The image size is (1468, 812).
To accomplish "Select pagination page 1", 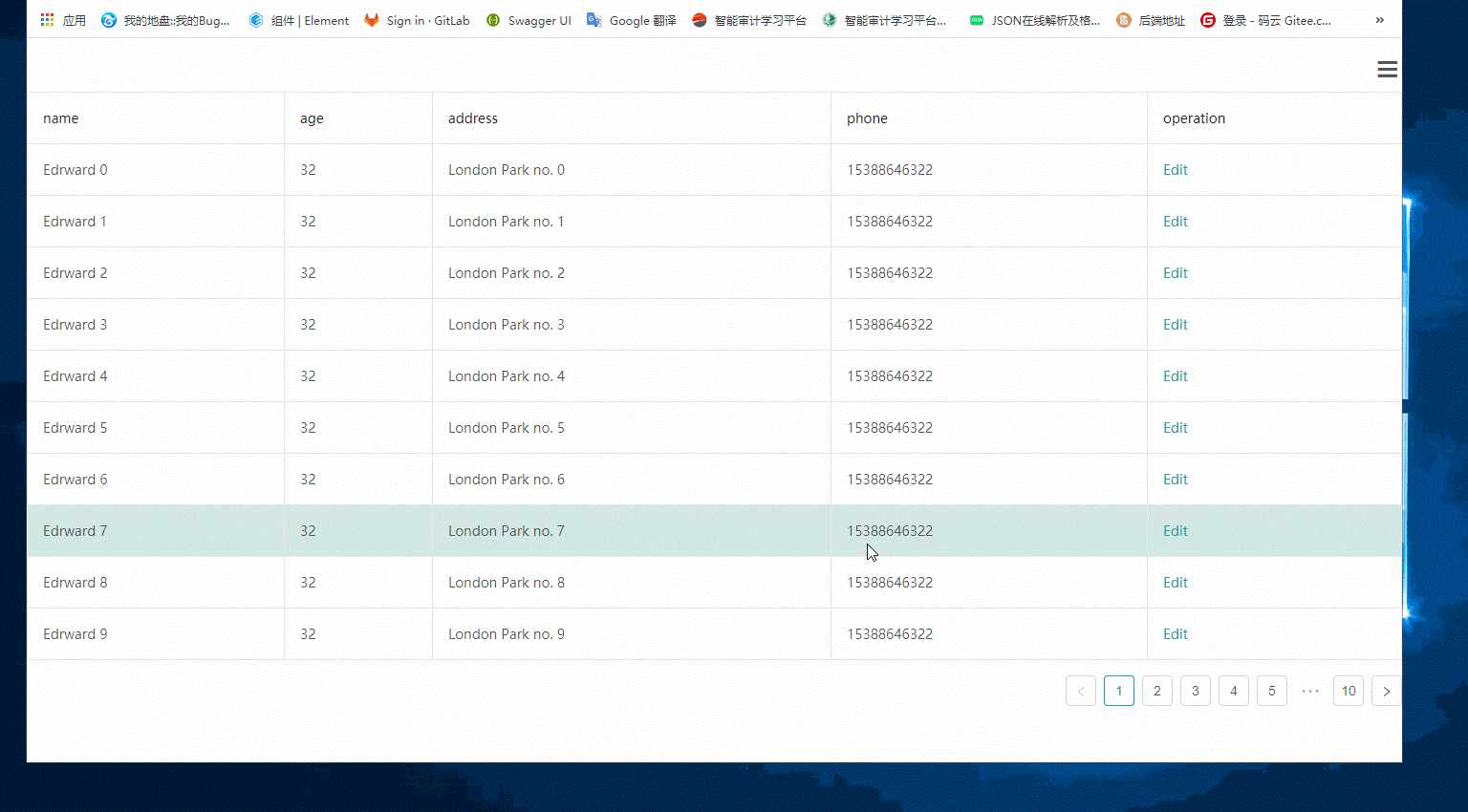I will 1119,691.
